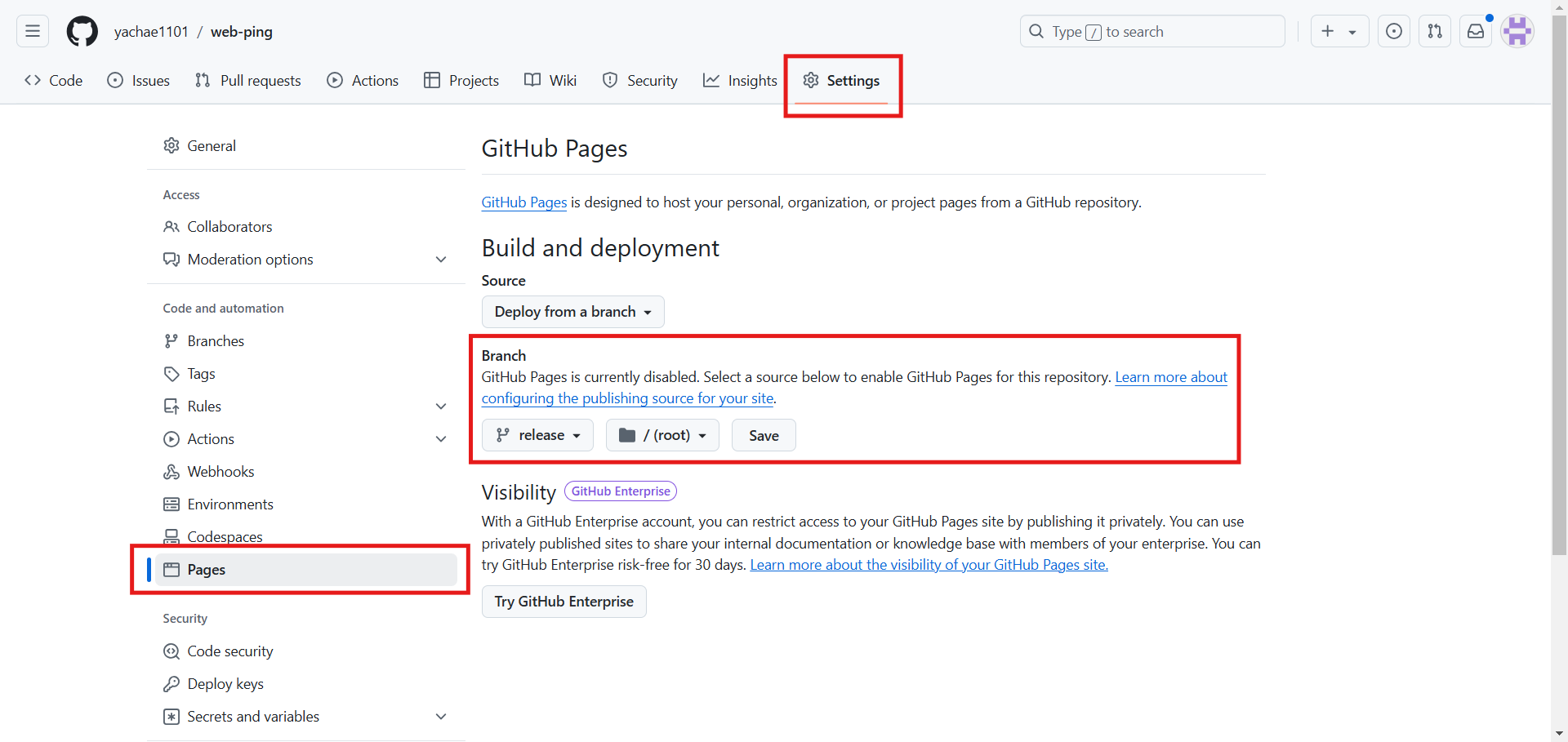Expand the Actions sidebar section chevron
The image size is (1568, 742).
441,439
